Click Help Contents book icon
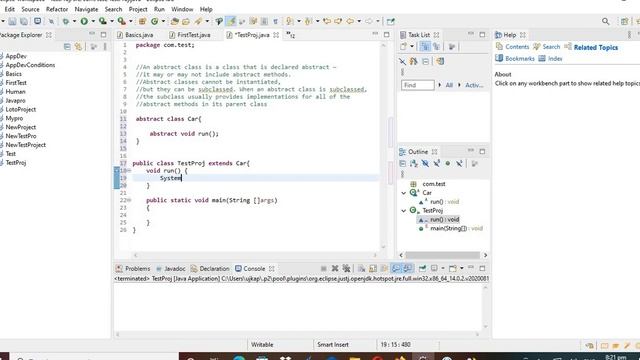 point(499,47)
